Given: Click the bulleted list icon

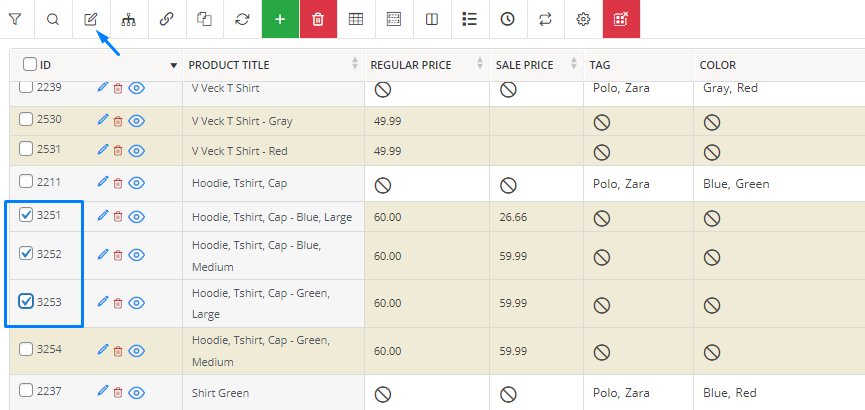Looking at the screenshot, I should click(469, 19).
